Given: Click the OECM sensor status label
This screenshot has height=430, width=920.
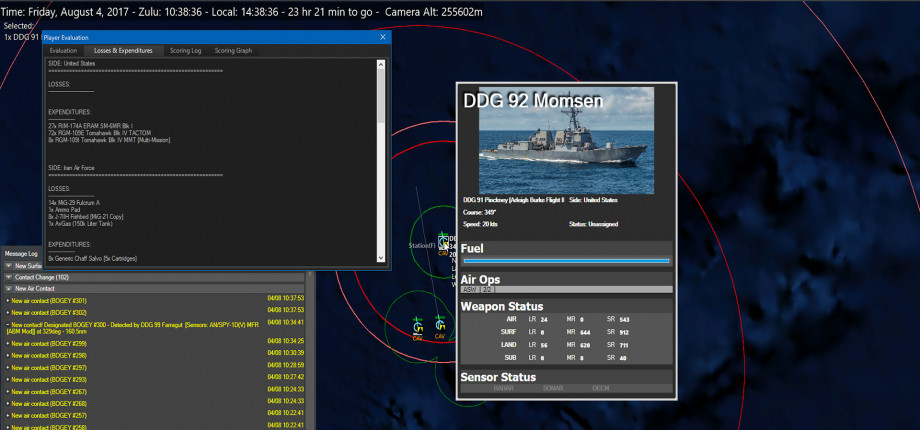Looking at the screenshot, I should pos(601,388).
